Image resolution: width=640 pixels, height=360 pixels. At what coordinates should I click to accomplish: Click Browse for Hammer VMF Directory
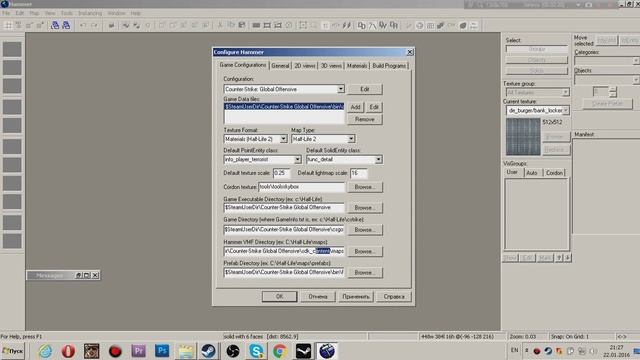pyautogui.click(x=365, y=251)
